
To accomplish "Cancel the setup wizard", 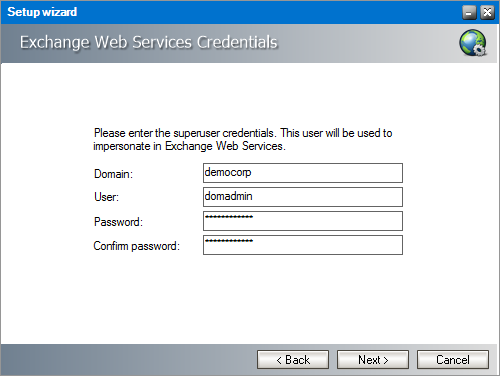I will click(453, 360).
